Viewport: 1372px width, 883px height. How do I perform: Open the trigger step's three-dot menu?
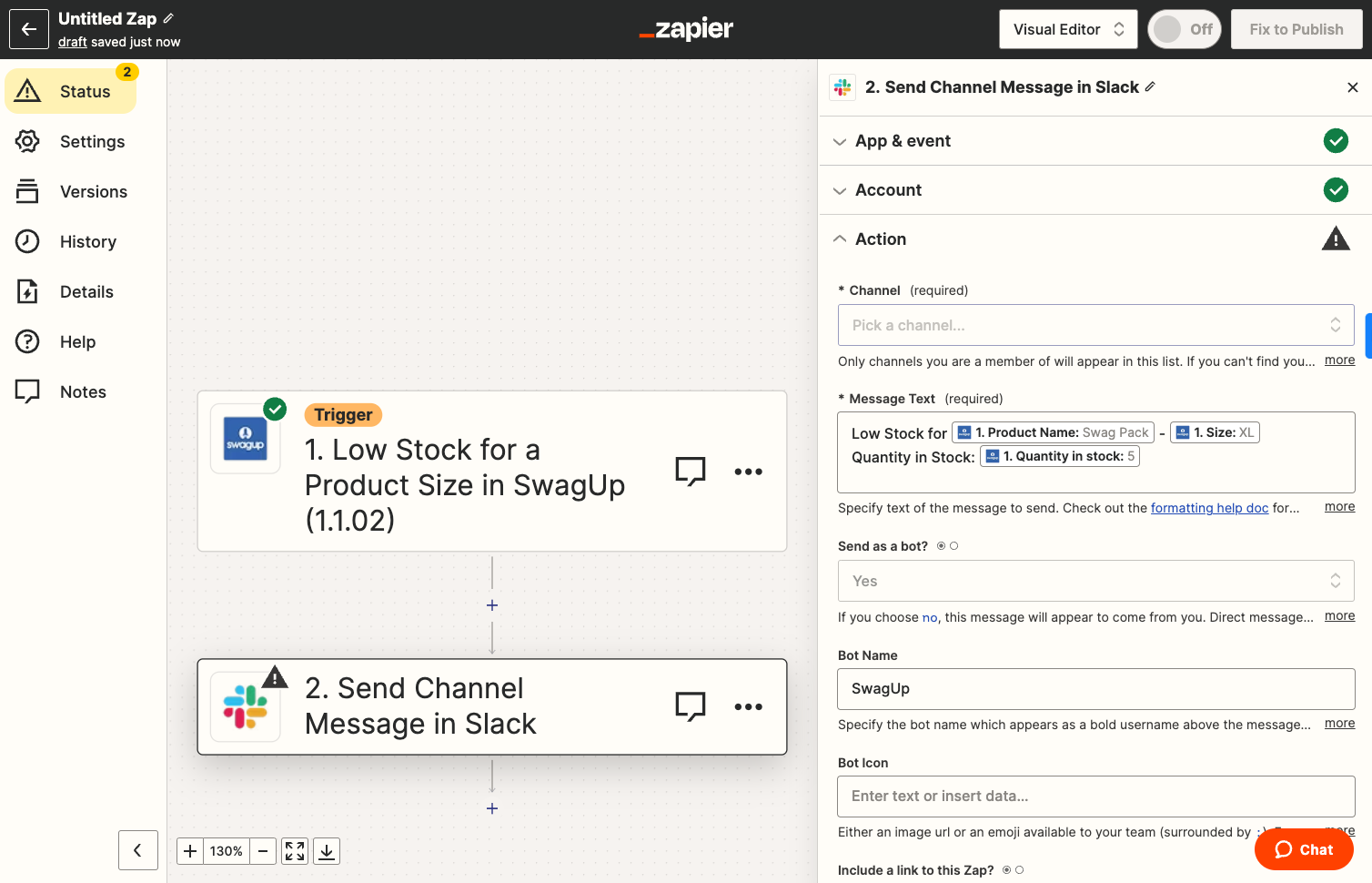748,472
